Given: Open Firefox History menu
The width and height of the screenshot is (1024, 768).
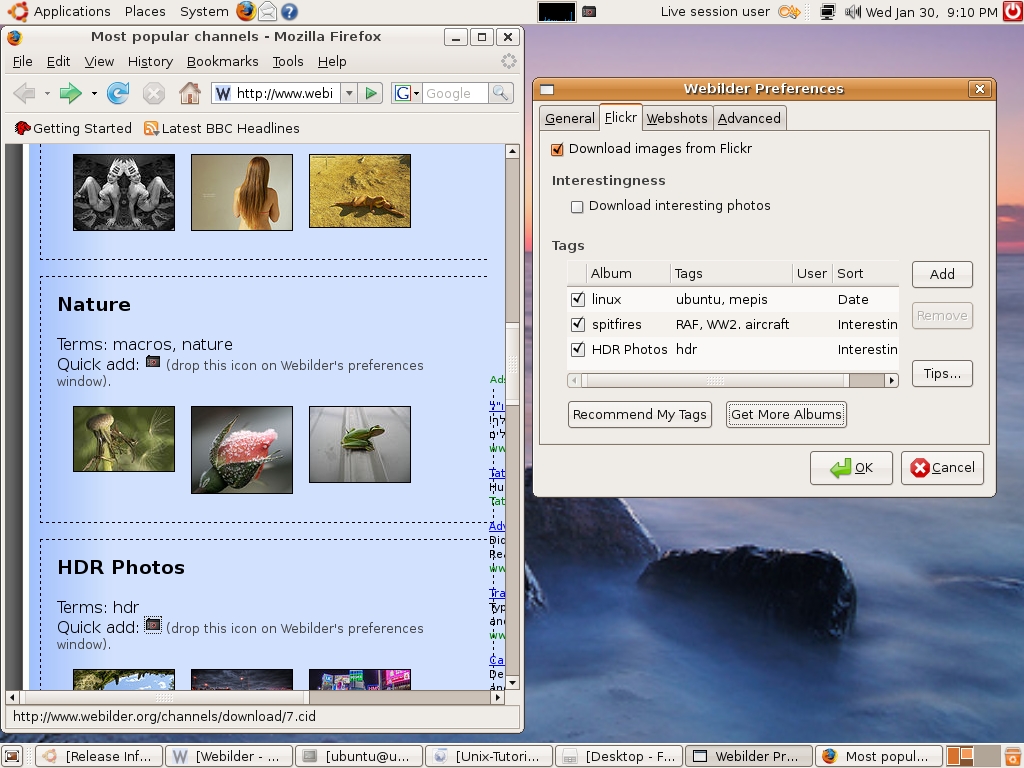Looking at the screenshot, I should point(150,61).
